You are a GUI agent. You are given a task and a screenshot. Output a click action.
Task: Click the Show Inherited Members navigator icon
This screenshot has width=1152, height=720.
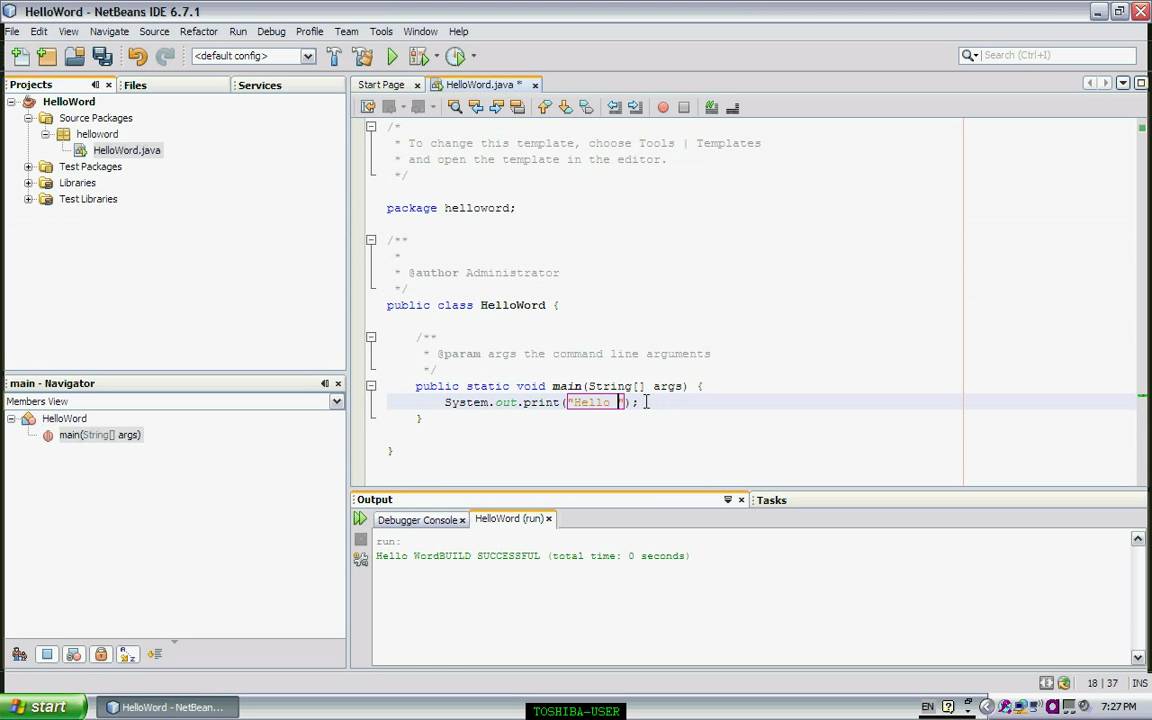19,654
